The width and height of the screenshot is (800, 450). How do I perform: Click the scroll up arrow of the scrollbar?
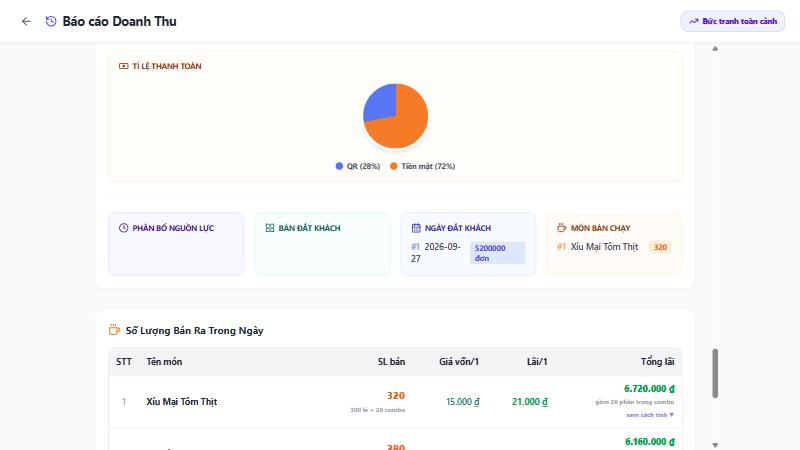coord(715,48)
